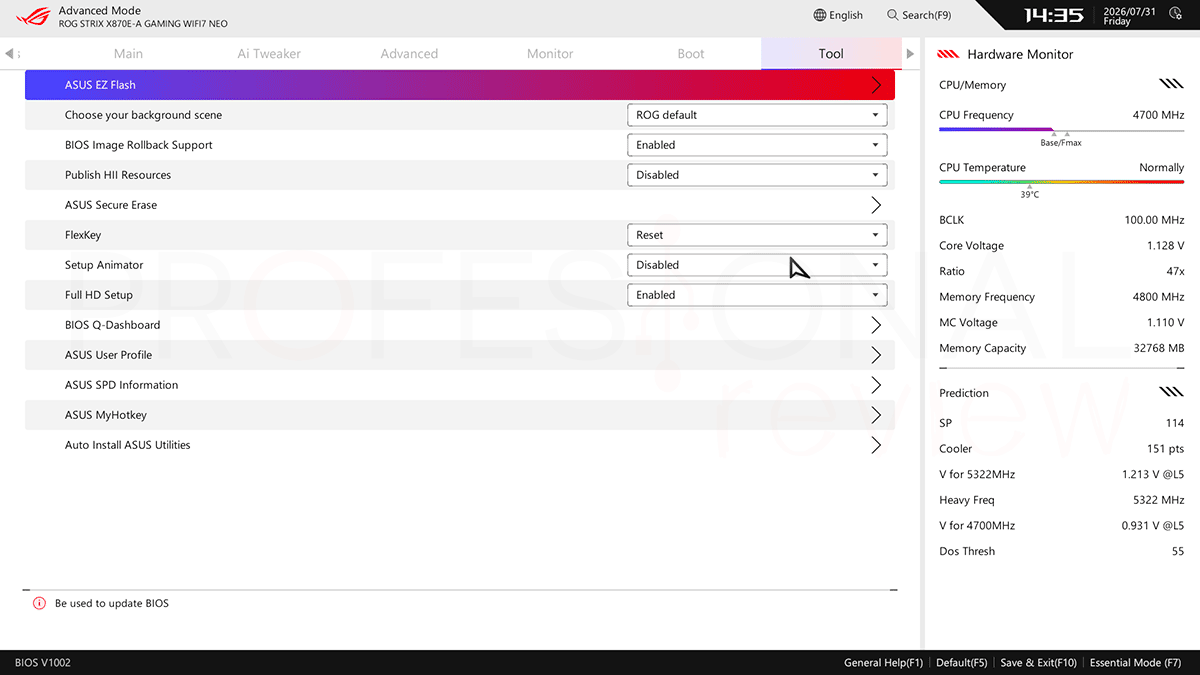Click ASUS MyHotkey label
Viewport: 1200px width, 675px height.
[106, 415]
